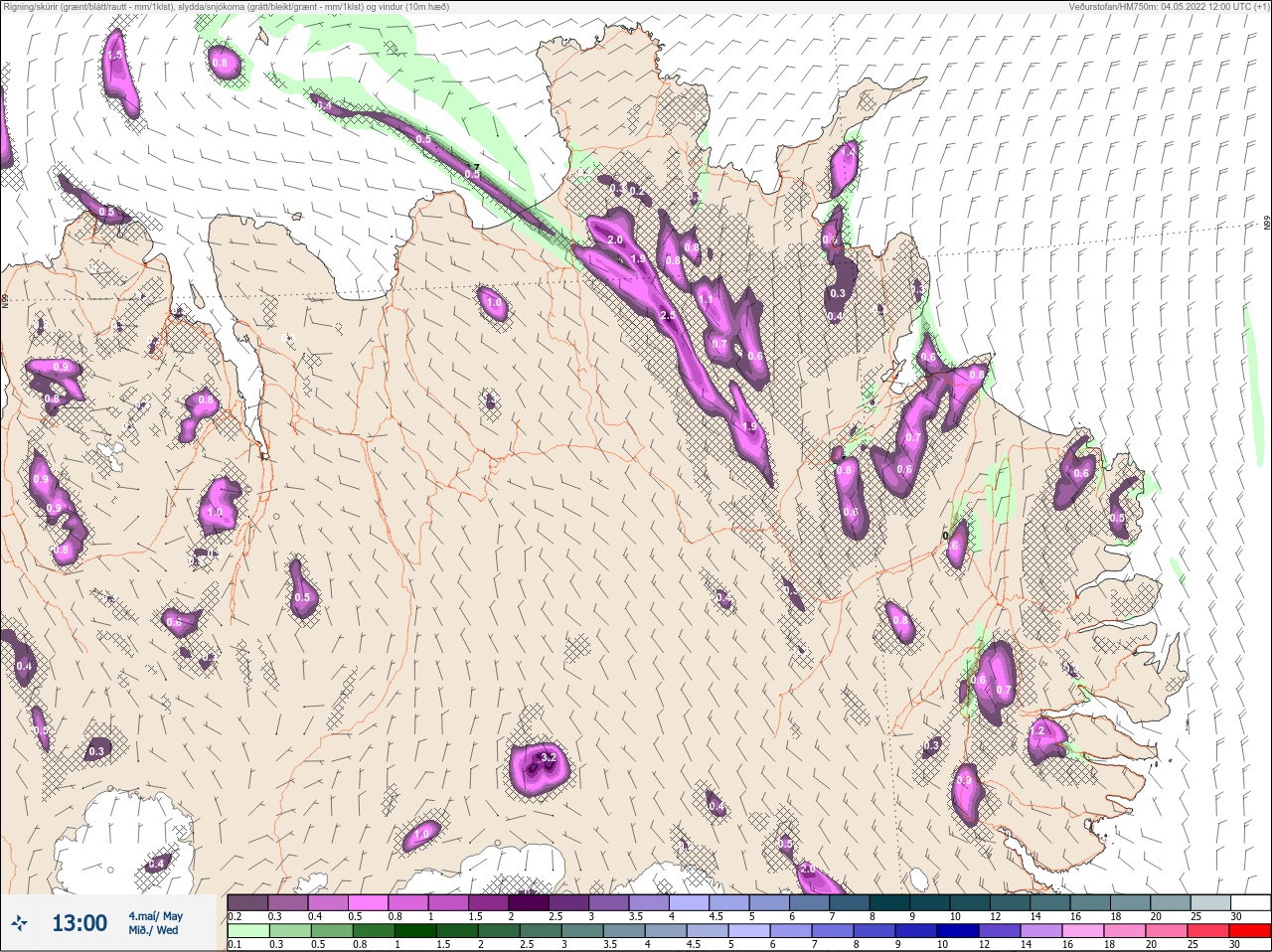This screenshot has width=1272, height=952.
Task: Click the '4.maí/ May' date label
Action: [155, 916]
